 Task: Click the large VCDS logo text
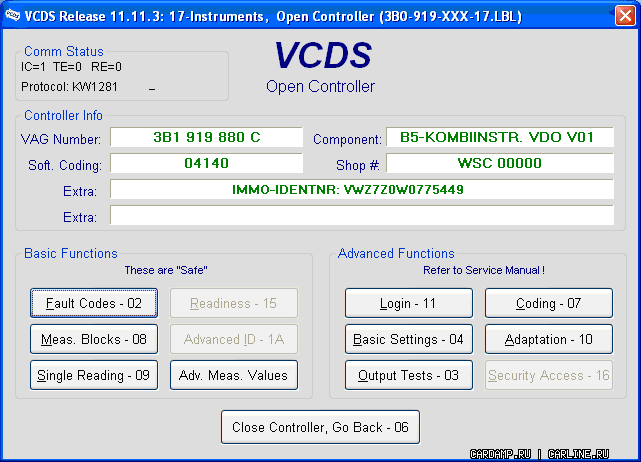click(323, 55)
